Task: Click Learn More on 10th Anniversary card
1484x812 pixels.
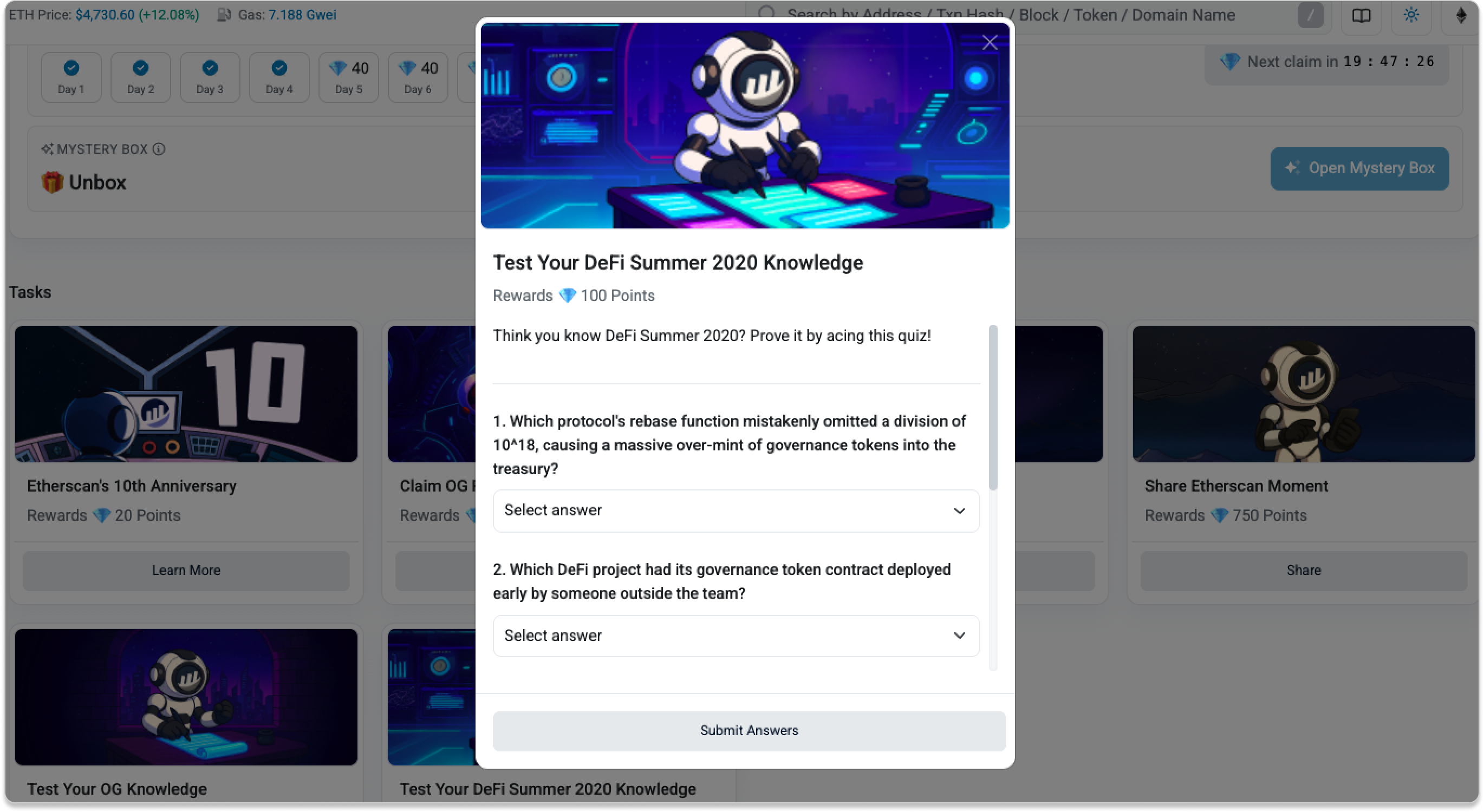Action: coord(185,570)
